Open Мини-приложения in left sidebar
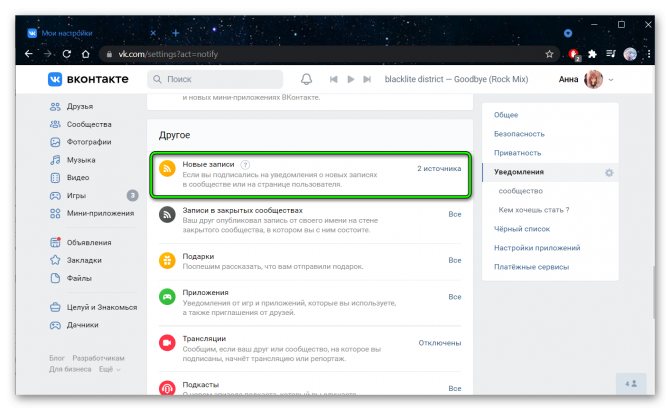Viewport: 670px width, 410px height. [x=100, y=213]
